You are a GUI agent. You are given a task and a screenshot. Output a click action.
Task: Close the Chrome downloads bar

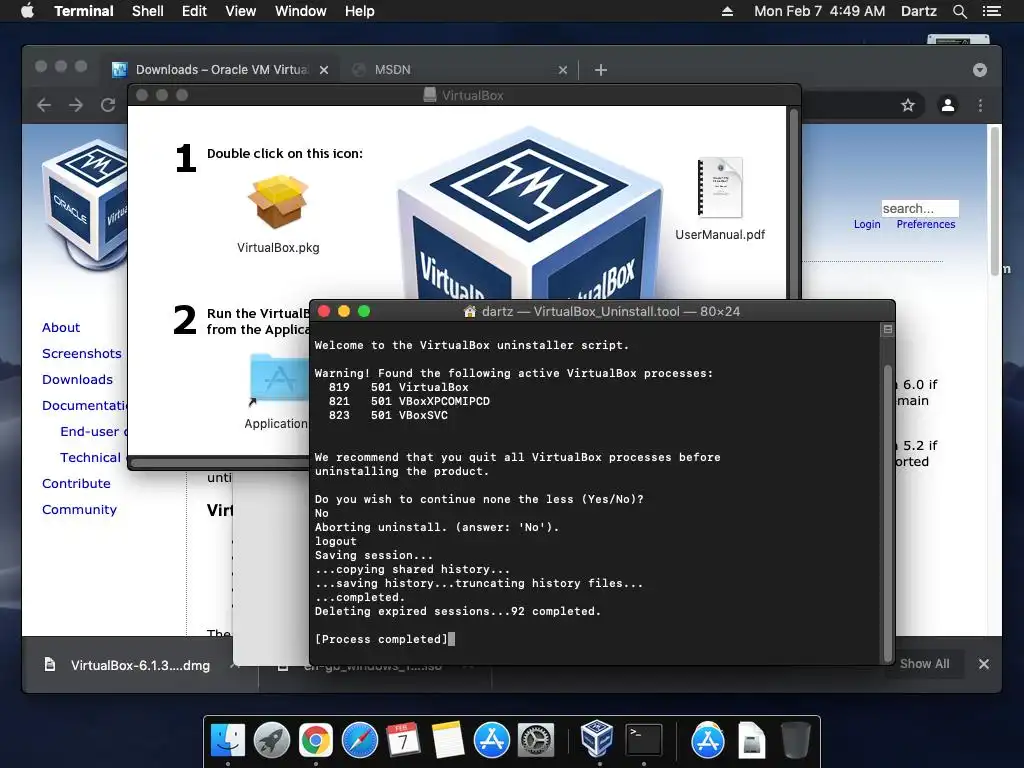(x=984, y=664)
